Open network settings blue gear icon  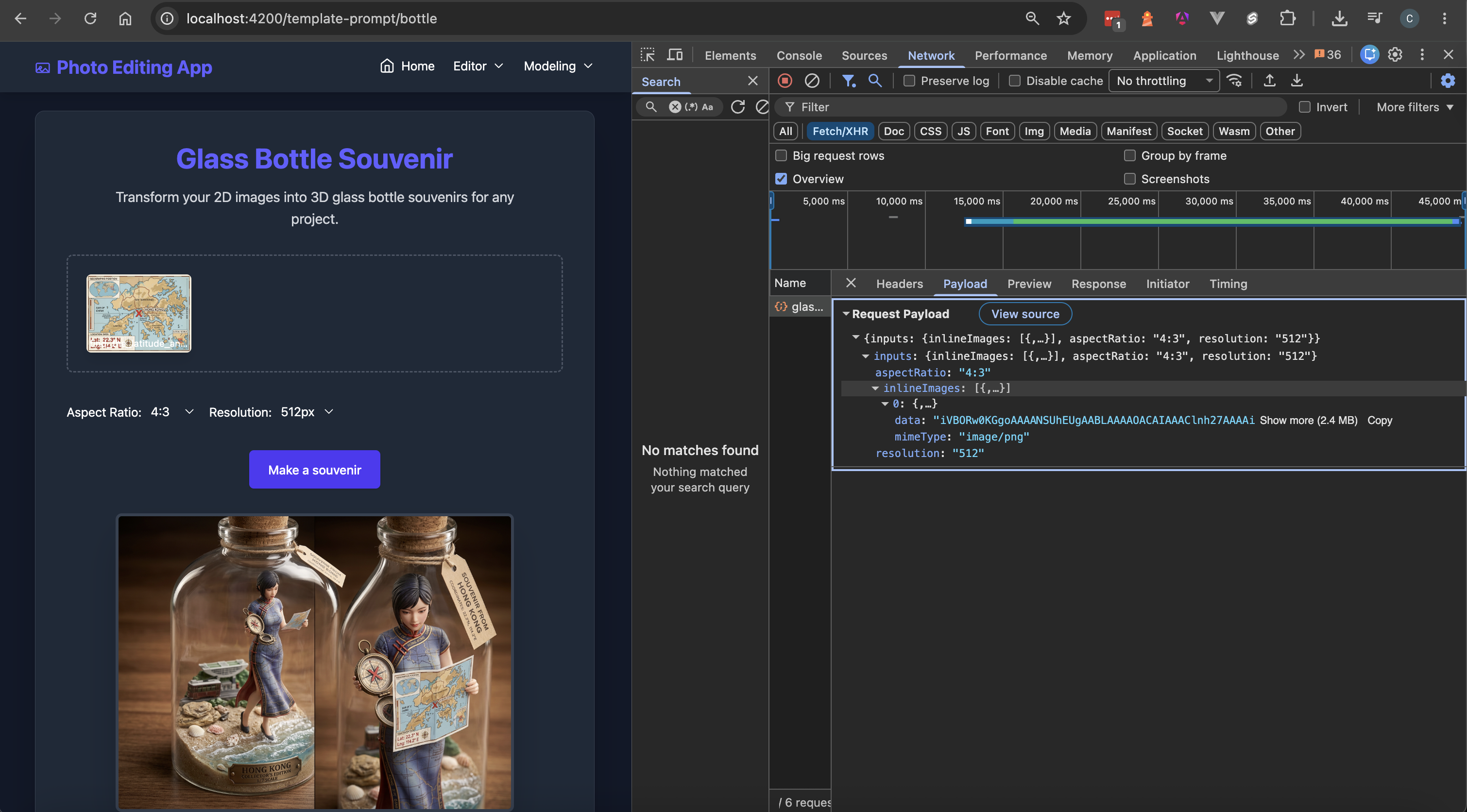[1448, 81]
